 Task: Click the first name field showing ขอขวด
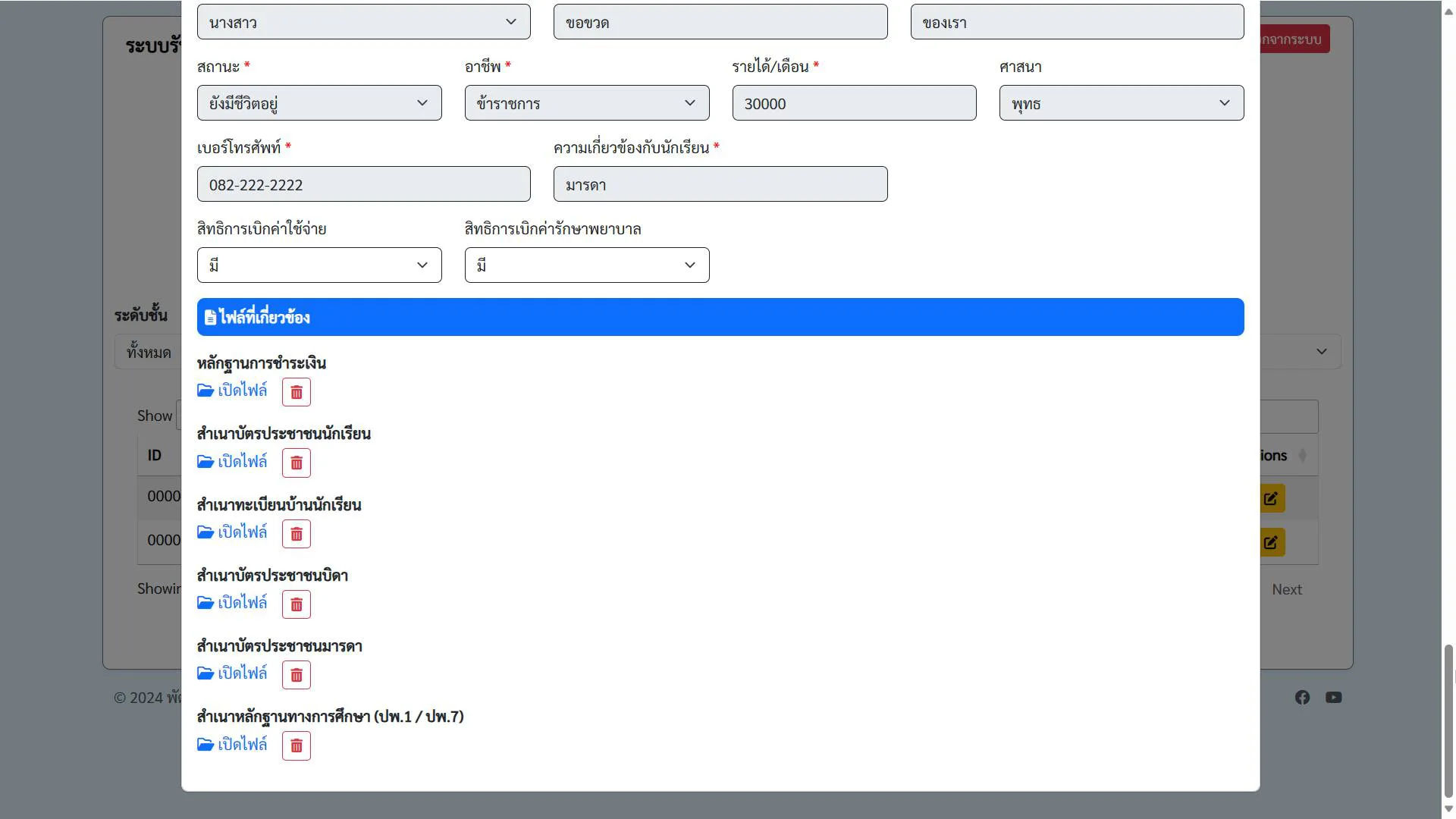pyautogui.click(x=720, y=22)
